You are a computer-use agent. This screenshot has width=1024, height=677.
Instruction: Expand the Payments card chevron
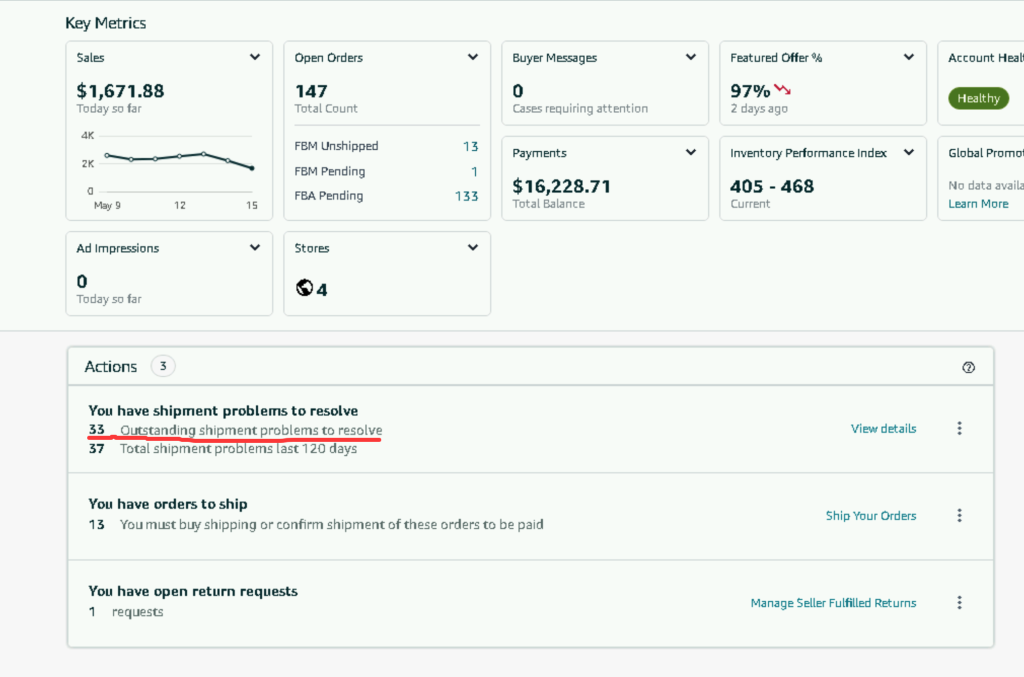[691, 153]
